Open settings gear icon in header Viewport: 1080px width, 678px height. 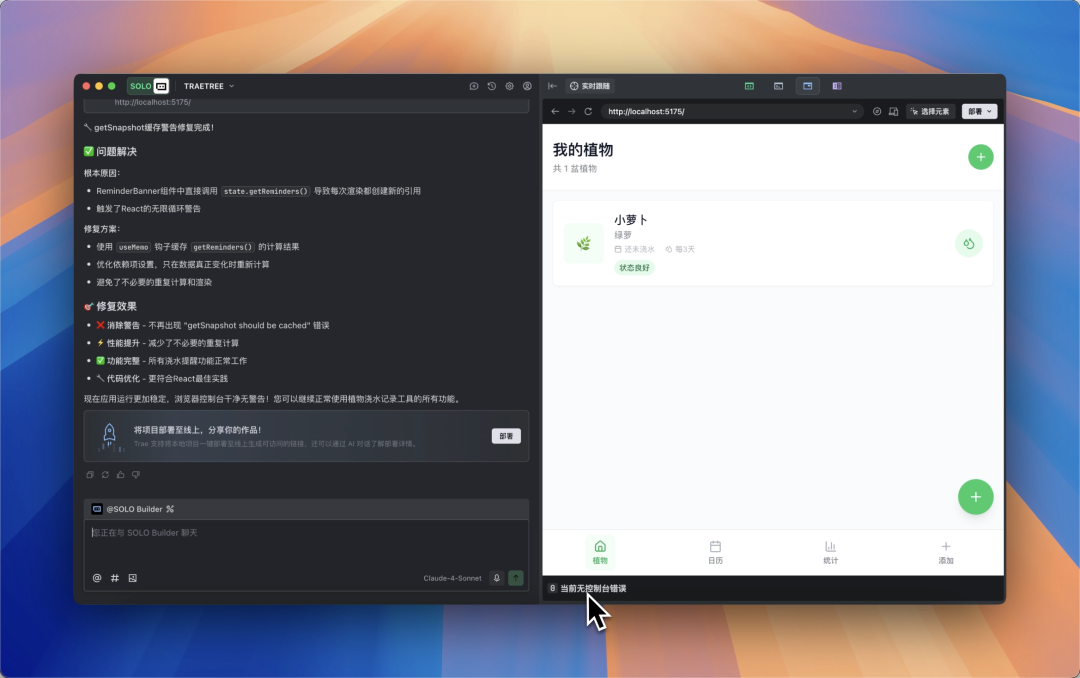pos(510,86)
